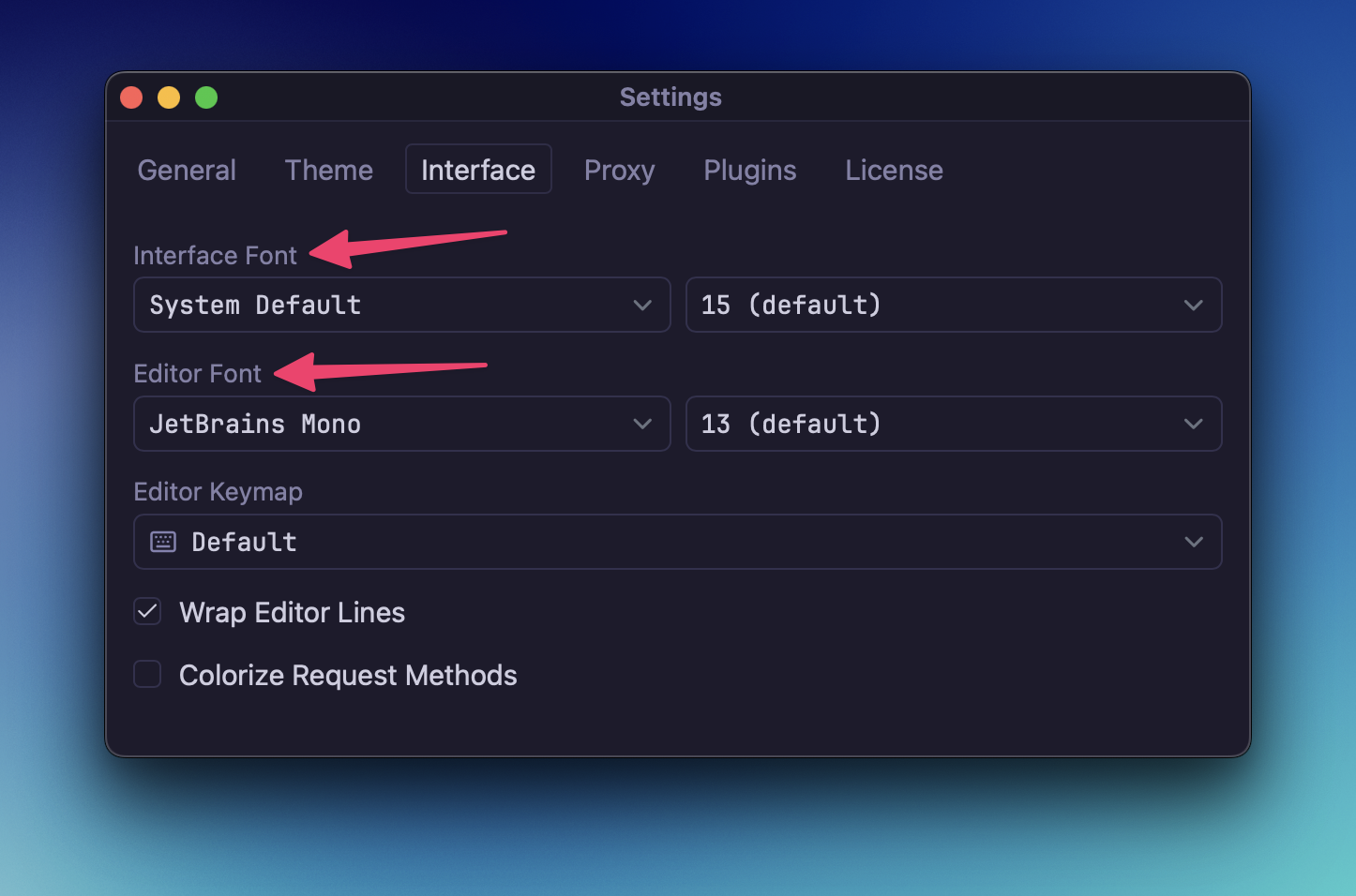Click the active Interface tab
This screenshot has height=896, width=1356.
click(x=478, y=170)
